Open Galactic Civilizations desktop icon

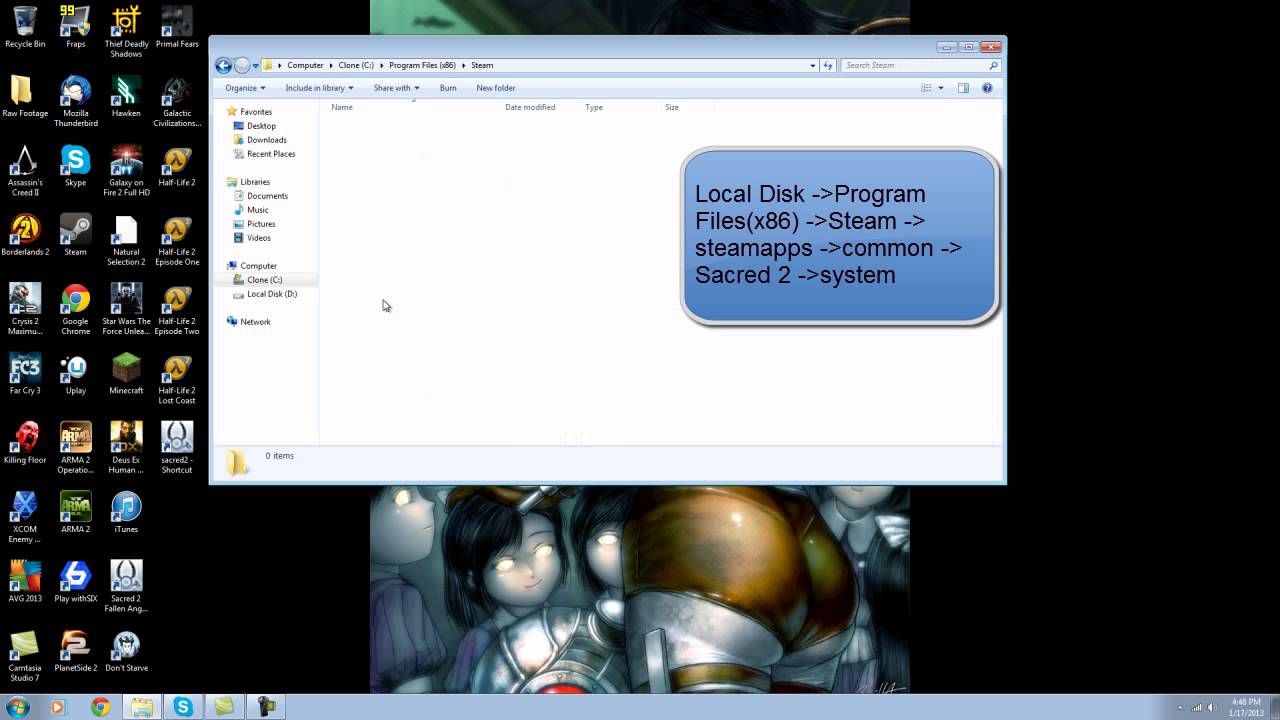(177, 102)
